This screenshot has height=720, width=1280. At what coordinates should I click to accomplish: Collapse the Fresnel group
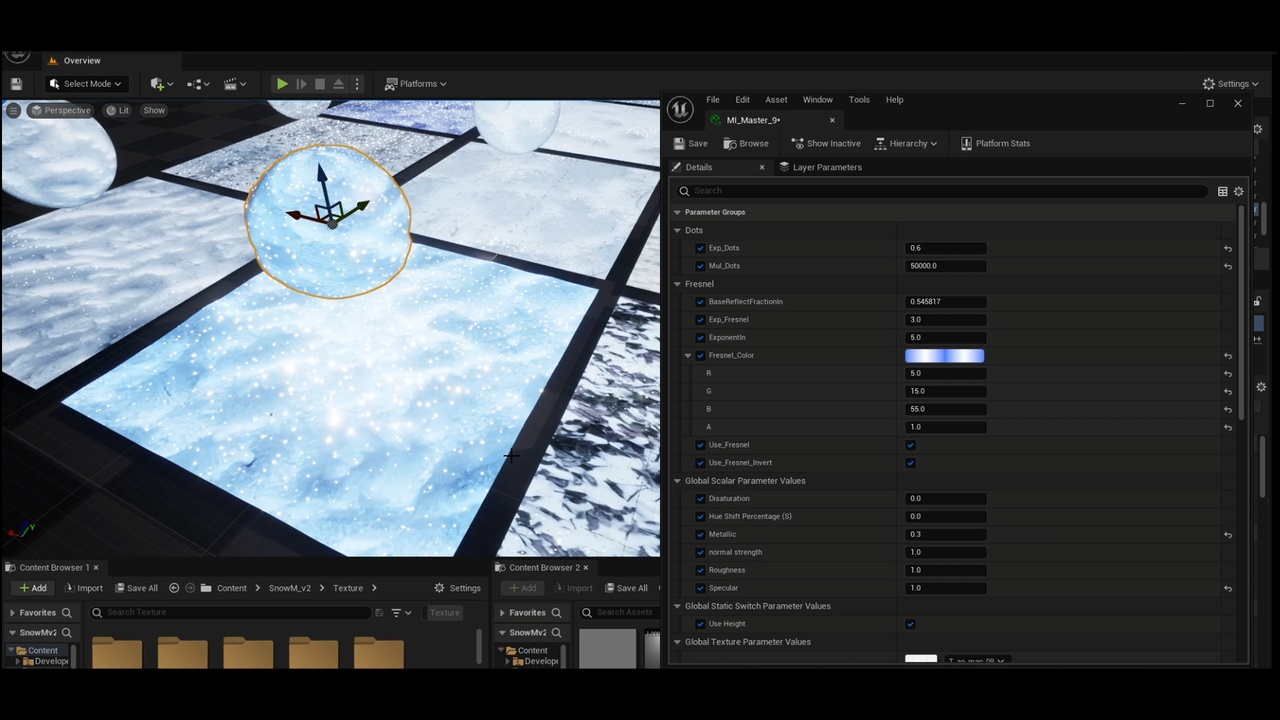677,284
